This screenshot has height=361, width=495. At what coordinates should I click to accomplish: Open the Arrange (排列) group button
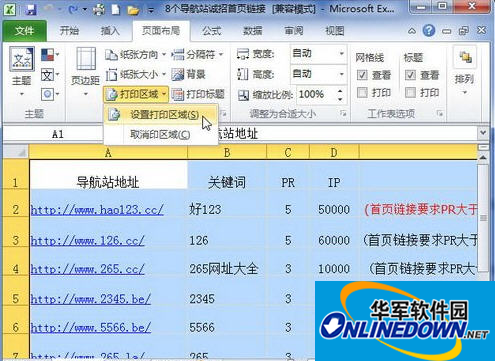coord(464,71)
